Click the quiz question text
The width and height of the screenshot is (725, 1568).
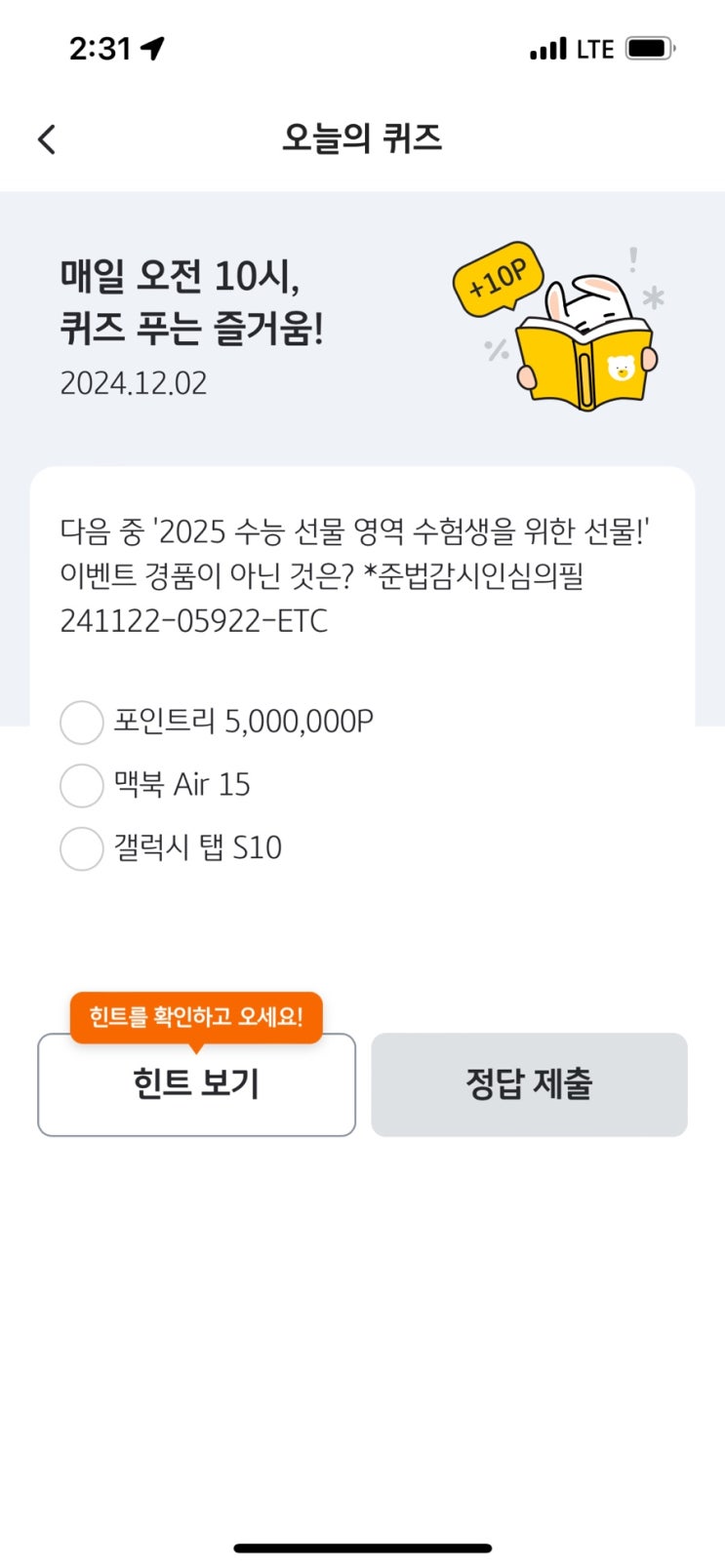click(x=354, y=576)
